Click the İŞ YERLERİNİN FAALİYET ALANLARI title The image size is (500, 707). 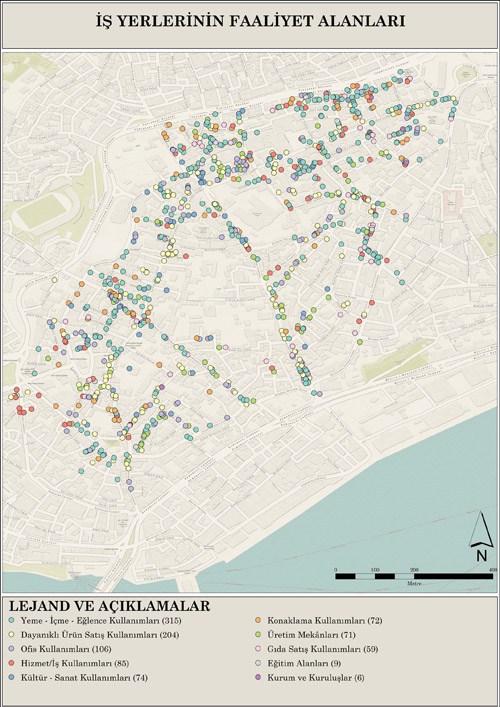pos(250,21)
